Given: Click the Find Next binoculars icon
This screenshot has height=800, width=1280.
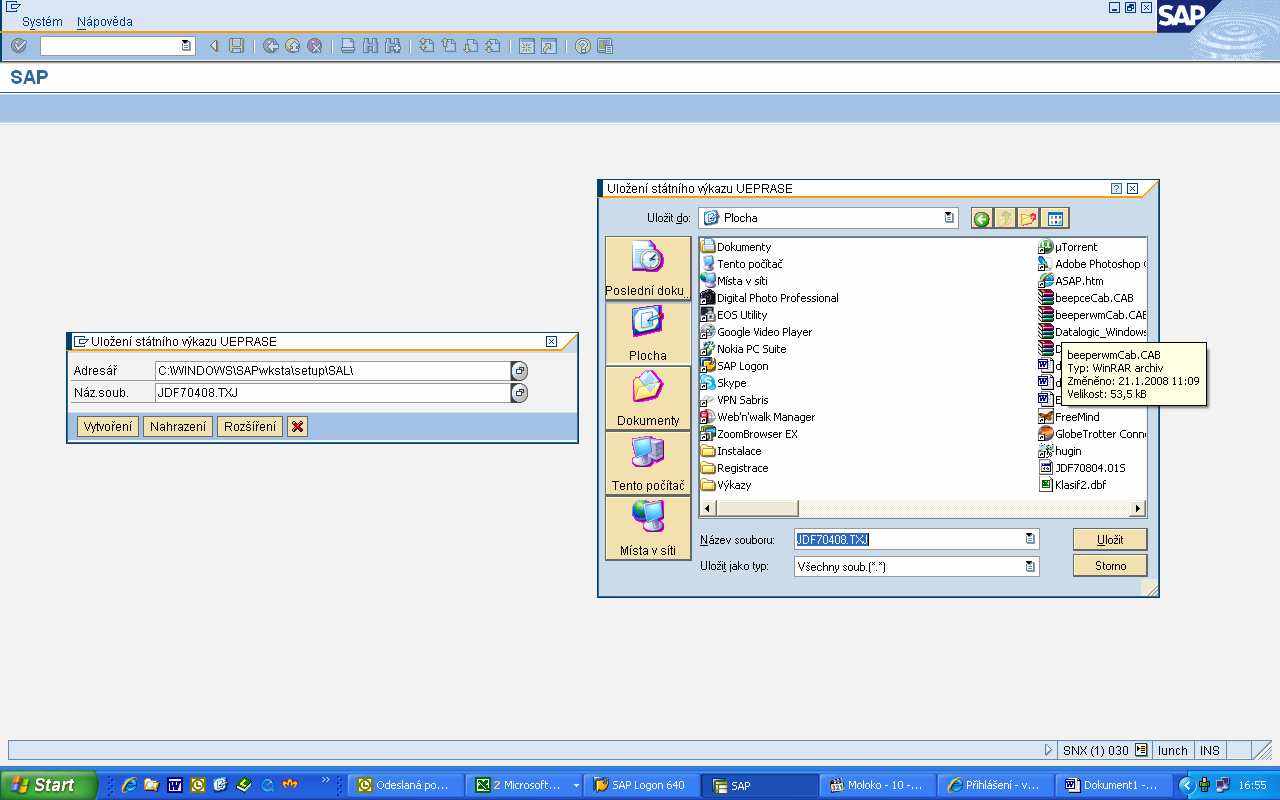Looking at the screenshot, I should pyautogui.click(x=392, y=46).
